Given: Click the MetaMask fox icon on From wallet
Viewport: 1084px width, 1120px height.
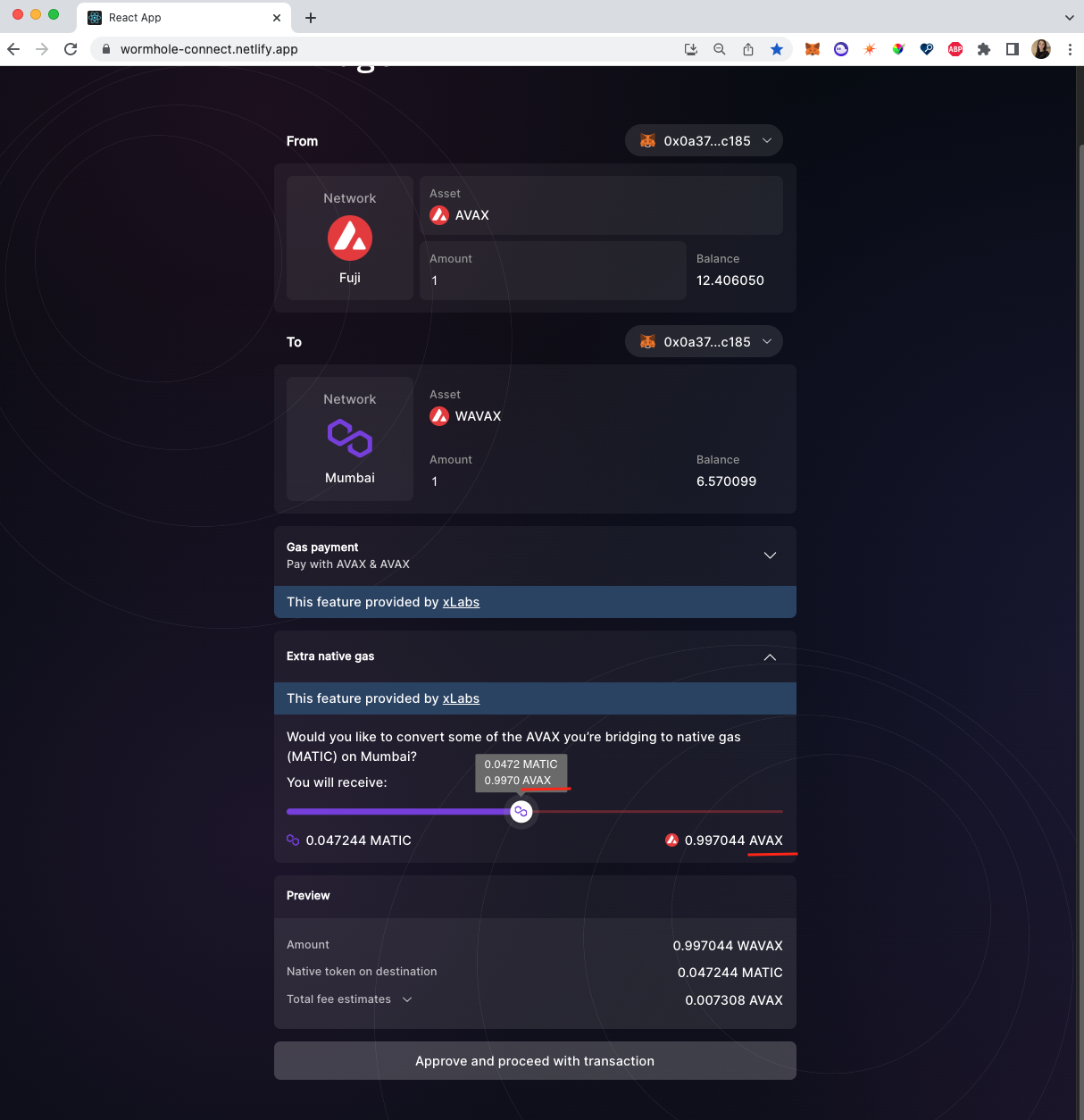Looking at the screenshot, I should coord(647,140).
